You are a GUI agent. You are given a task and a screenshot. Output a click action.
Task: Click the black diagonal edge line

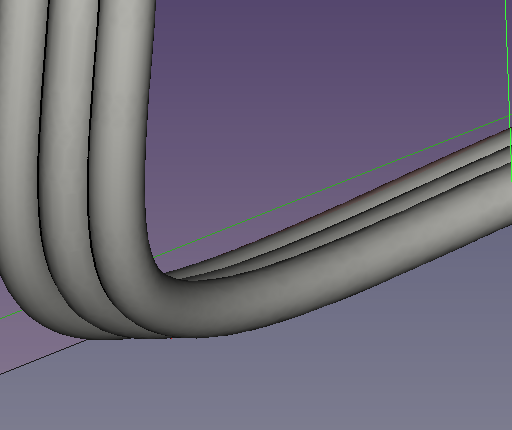(43, 357)
